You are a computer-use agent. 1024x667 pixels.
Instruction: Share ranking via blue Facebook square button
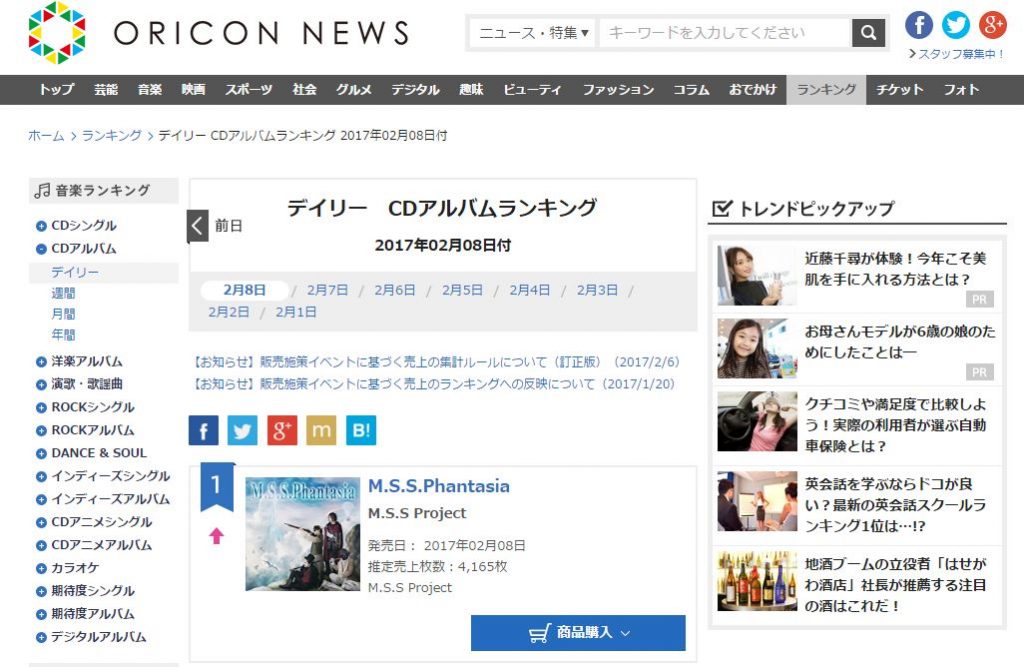[x=203, y=430]
